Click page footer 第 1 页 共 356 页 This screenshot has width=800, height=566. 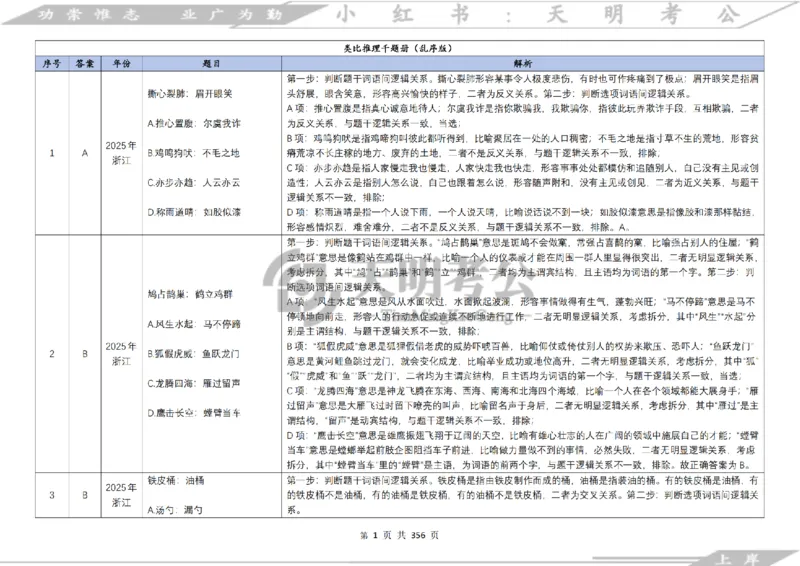click(399, 535)
